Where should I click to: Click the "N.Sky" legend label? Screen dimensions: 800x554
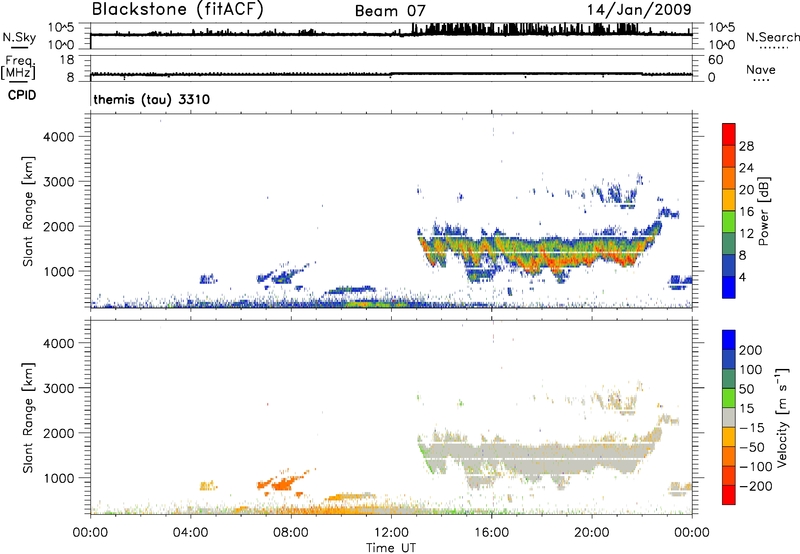pos(19,37)
